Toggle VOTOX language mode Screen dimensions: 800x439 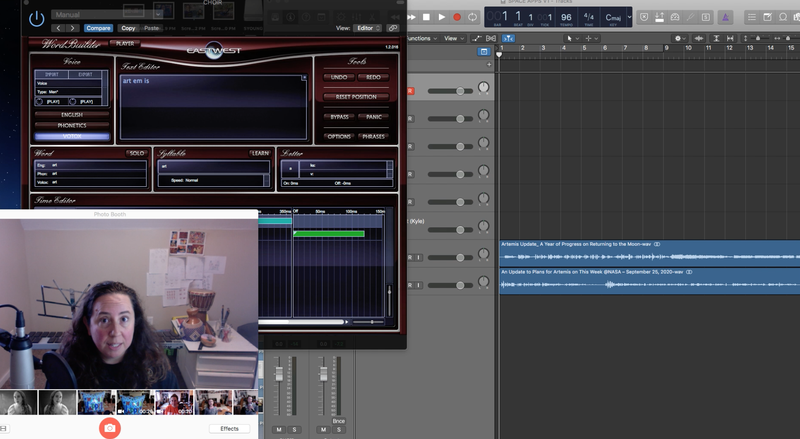[x=72, y=136]
